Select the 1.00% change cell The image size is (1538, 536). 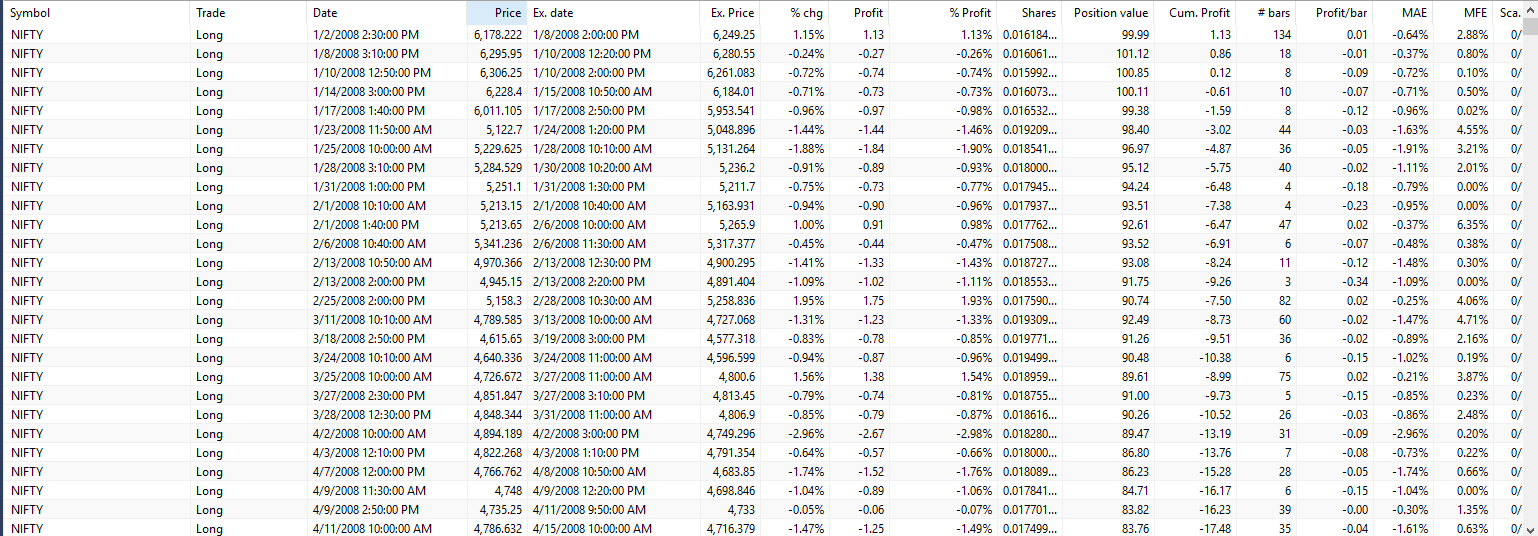pos(808,225)
